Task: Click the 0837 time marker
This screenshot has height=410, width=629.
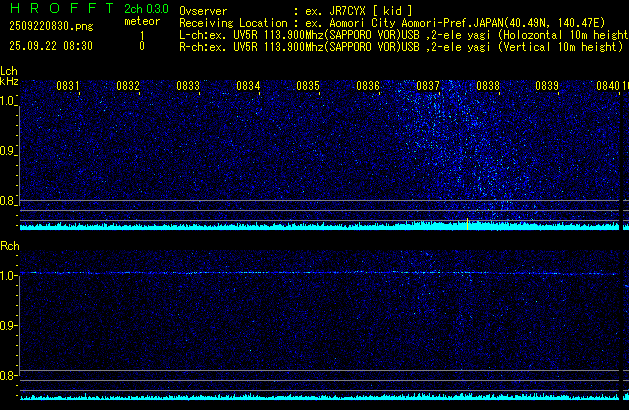Action: 428,86
